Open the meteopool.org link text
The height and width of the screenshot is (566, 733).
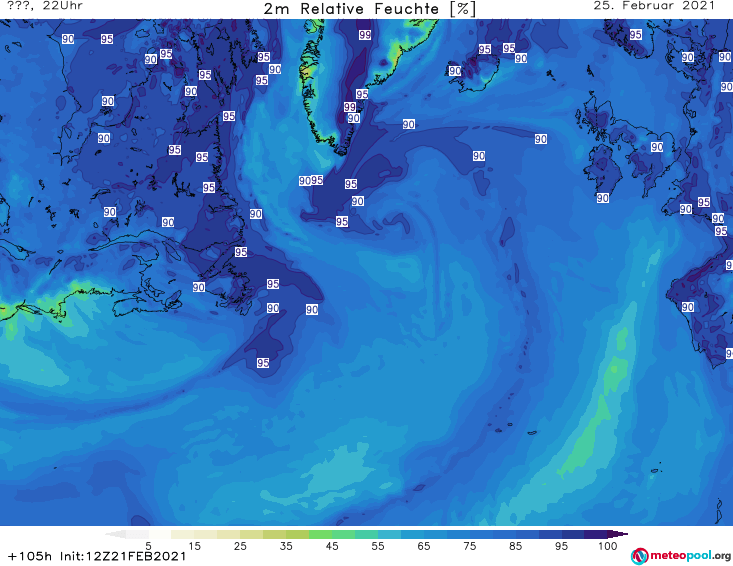[x=691, y=555]
